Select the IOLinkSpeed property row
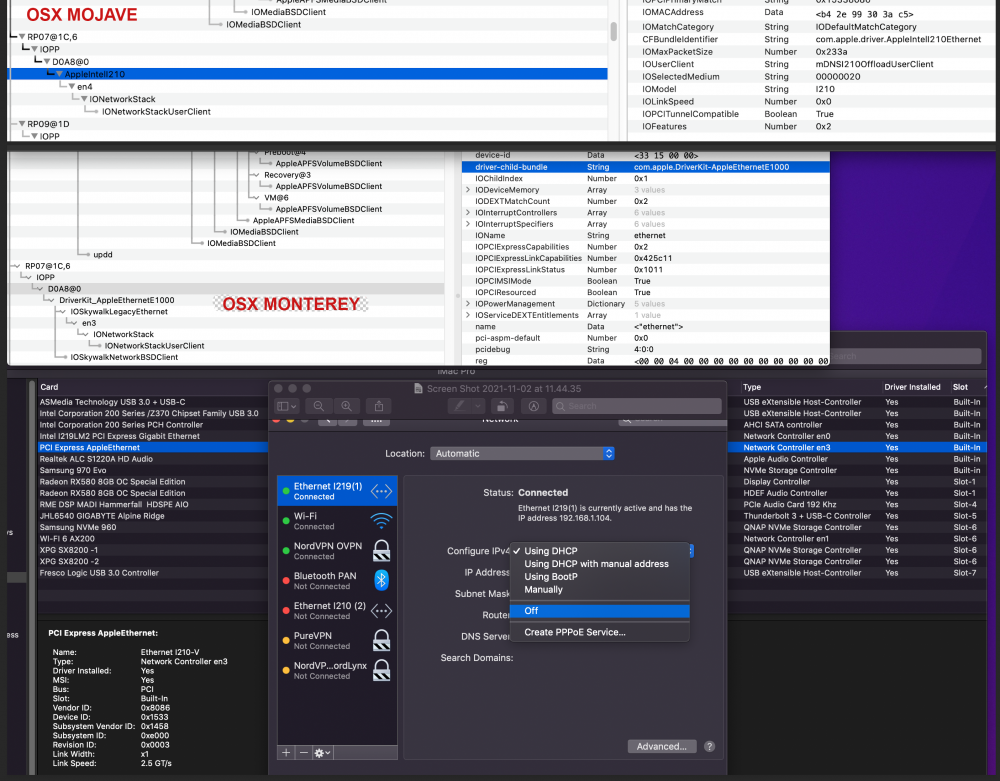This screenshot has width=1000, height=781. coord(810,101)
